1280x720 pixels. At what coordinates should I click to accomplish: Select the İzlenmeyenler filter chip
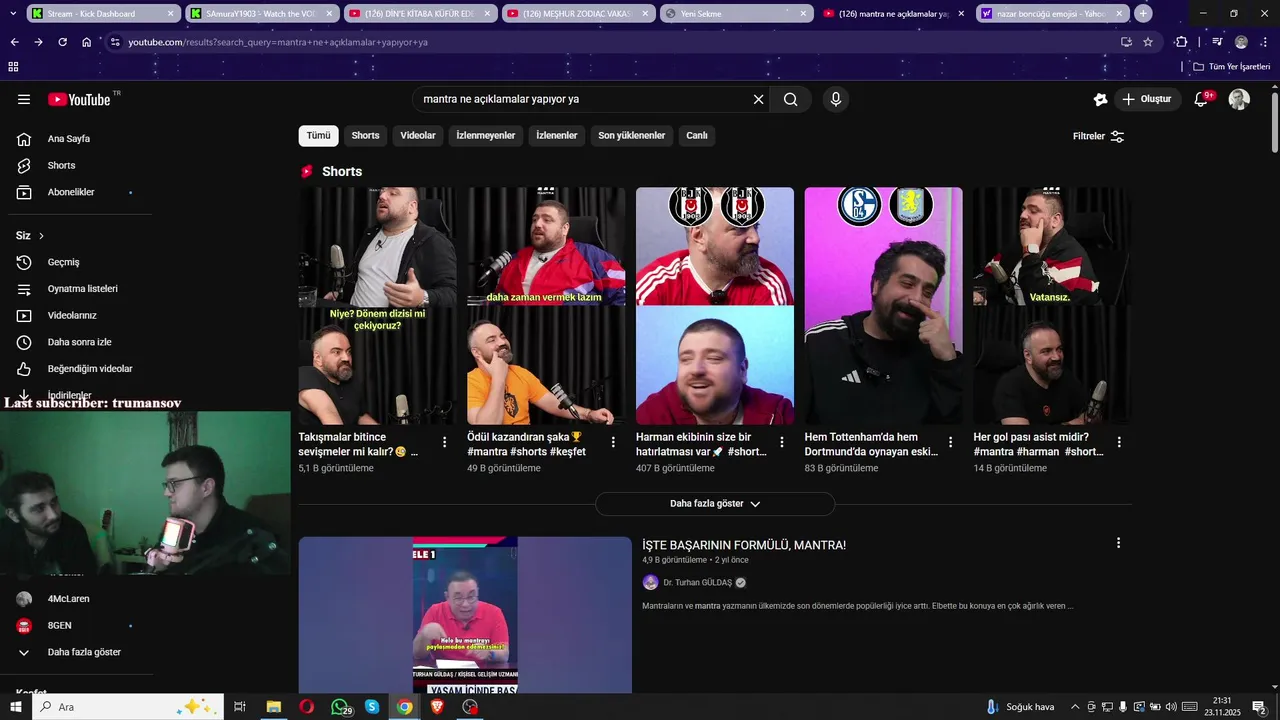point(486,136)
